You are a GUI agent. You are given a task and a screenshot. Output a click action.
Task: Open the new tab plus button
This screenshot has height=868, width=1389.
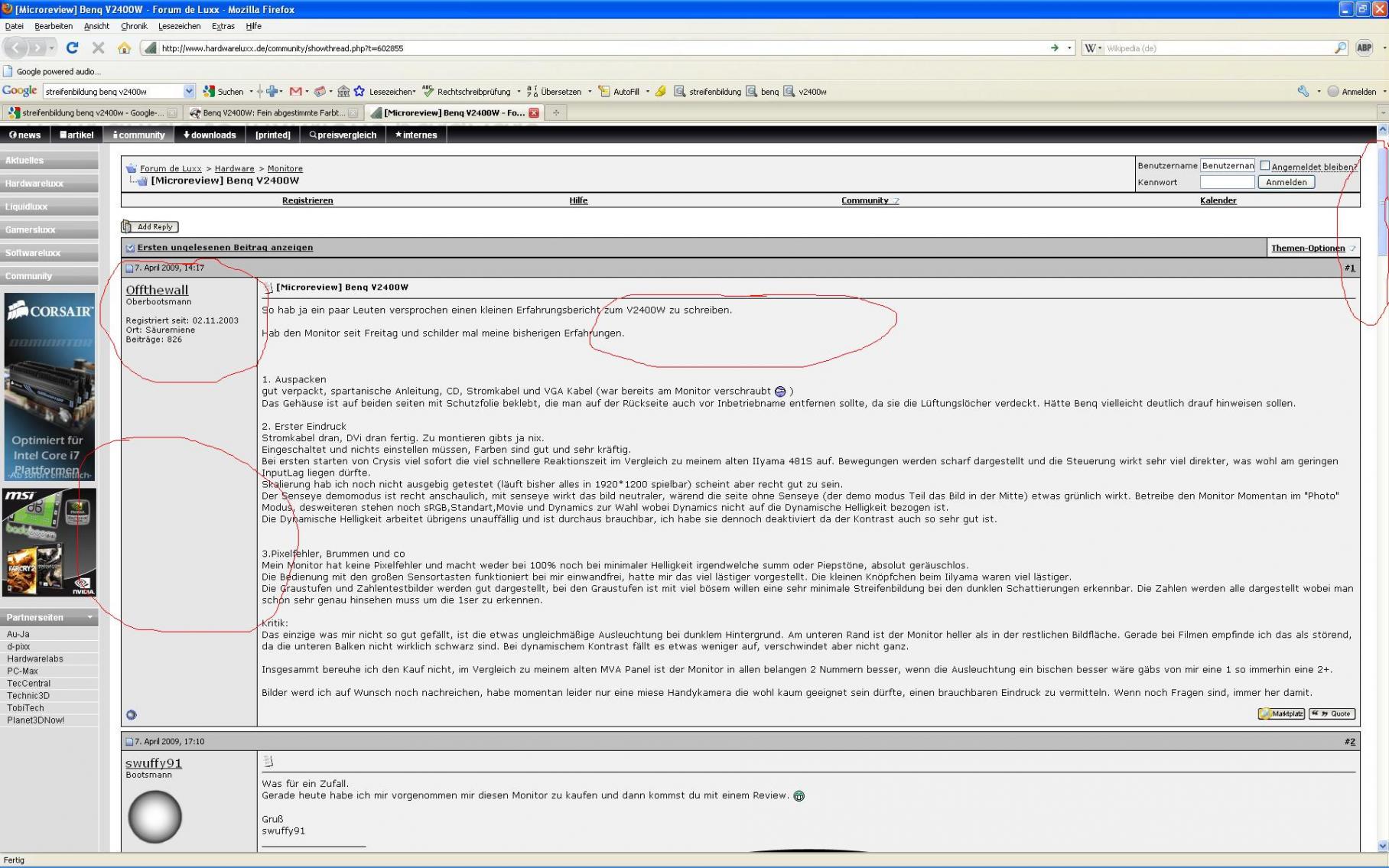click(x=556, y=112)
